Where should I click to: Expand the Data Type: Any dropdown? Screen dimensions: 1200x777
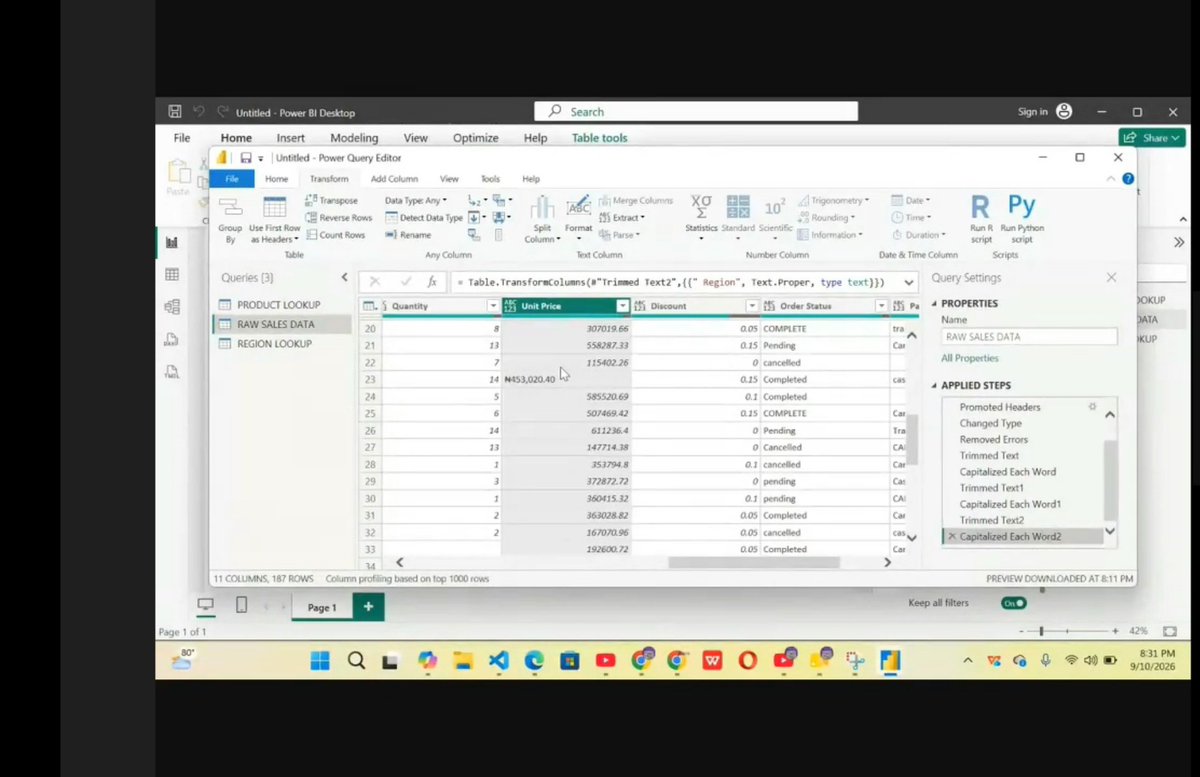(418, 200)
